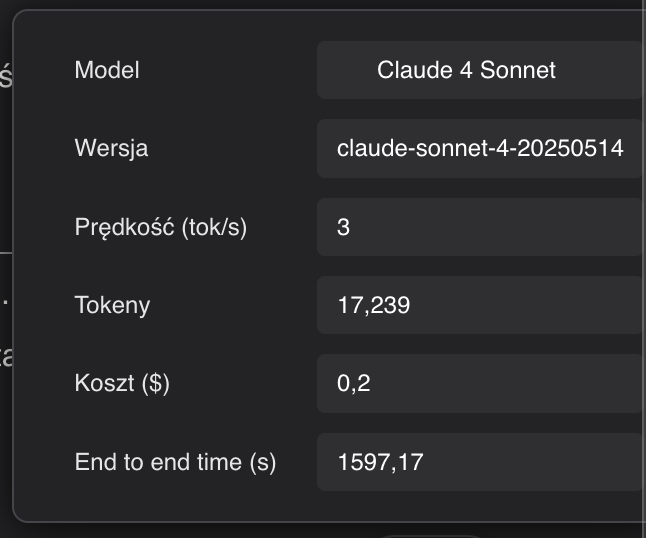The width and height of the screenshot is (646, 538).
Task: Select the claude-sonnet-4-20250514 version field
Action: (x=480, y=148)
